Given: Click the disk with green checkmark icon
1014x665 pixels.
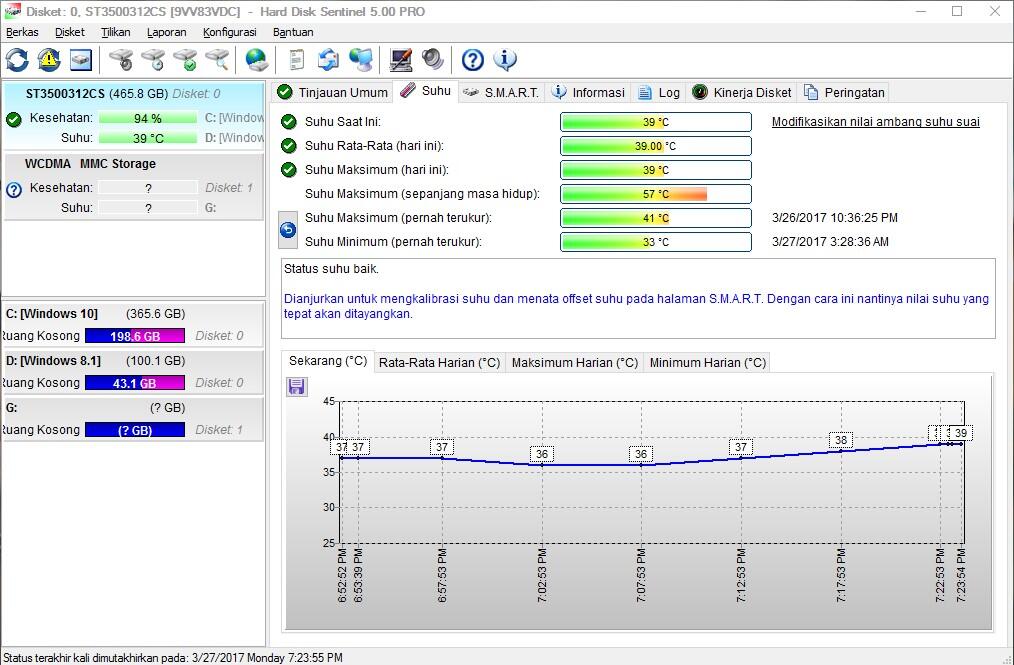Looking at the screenshot, I should tap(186, 60).
